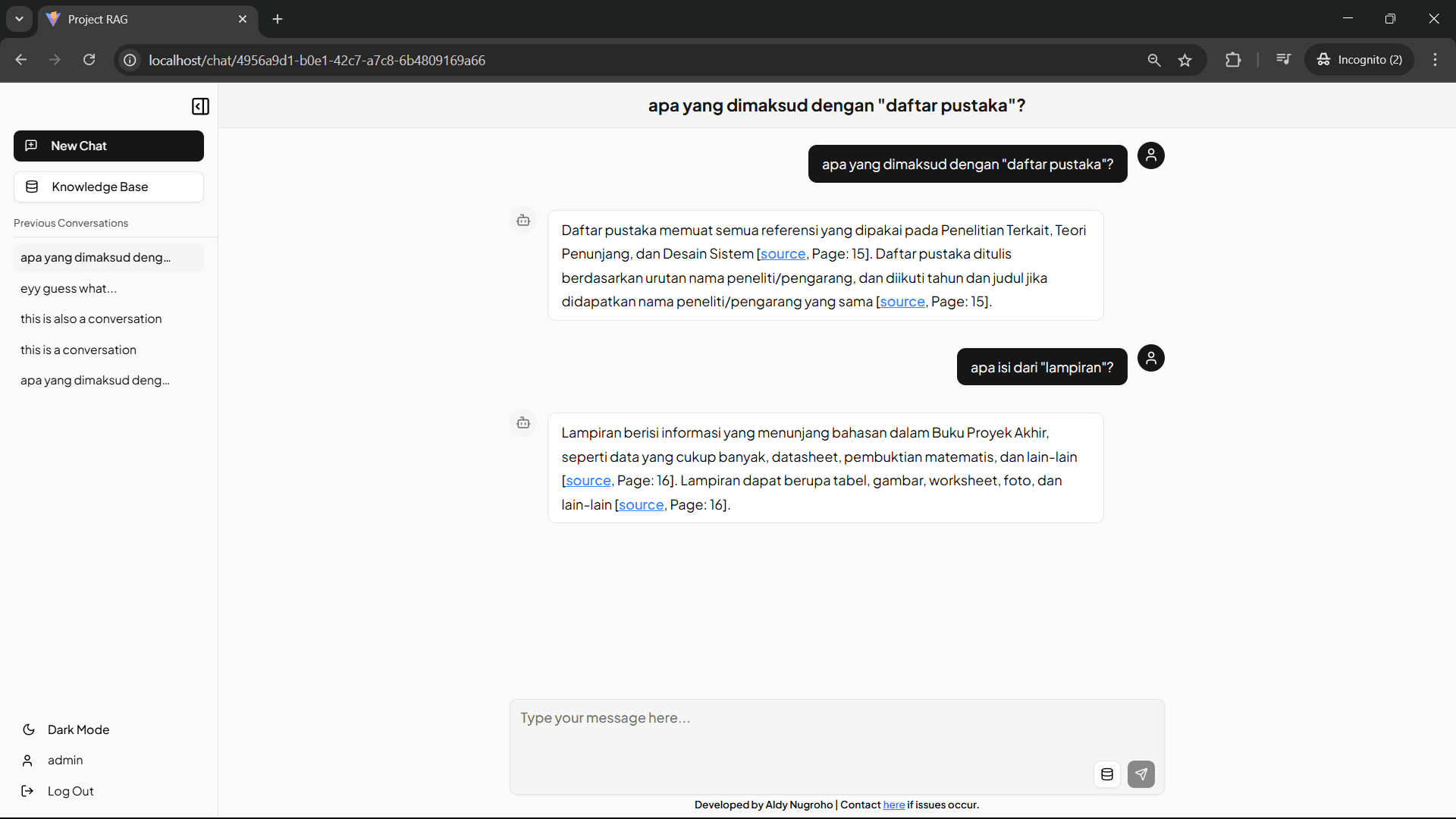Click the send message paper-plane icon

1141,774
